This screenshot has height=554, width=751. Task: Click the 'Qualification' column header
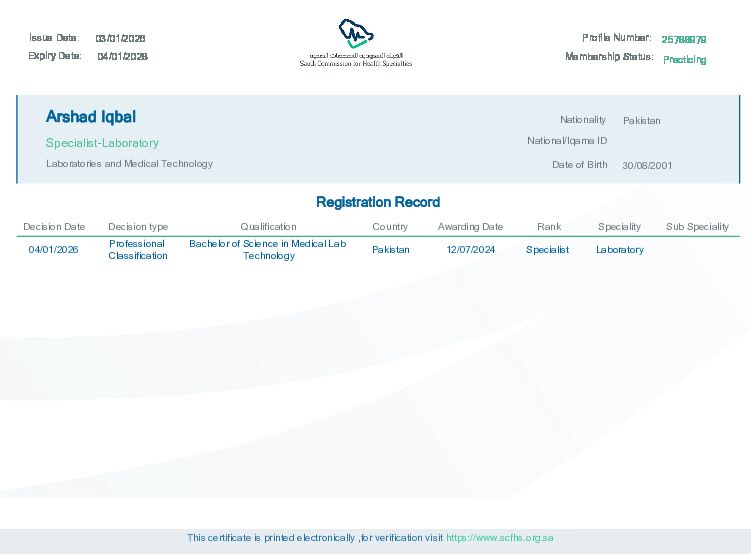tap(268, 227)
